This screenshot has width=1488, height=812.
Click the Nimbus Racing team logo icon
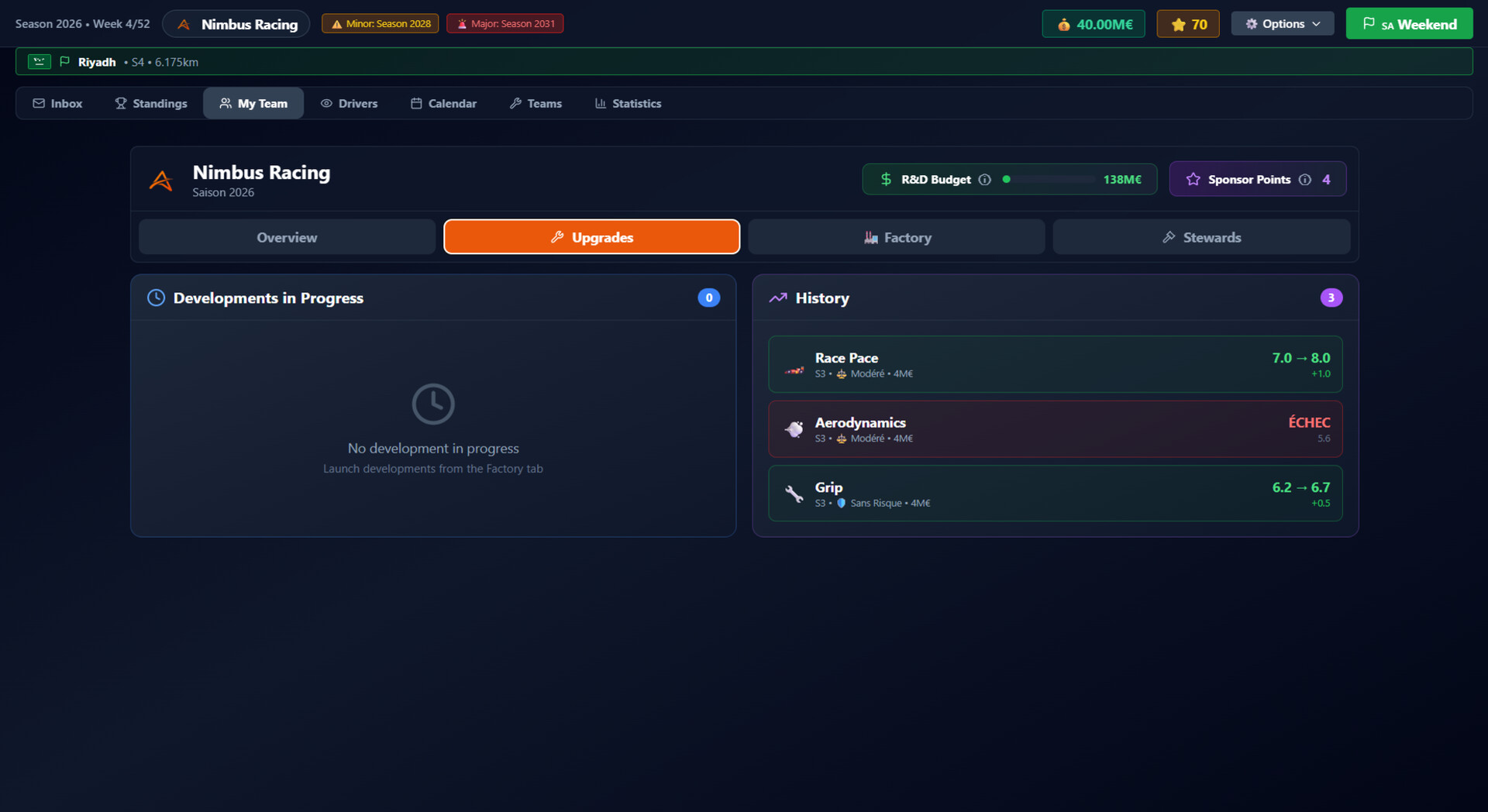(x=160, y=179)
